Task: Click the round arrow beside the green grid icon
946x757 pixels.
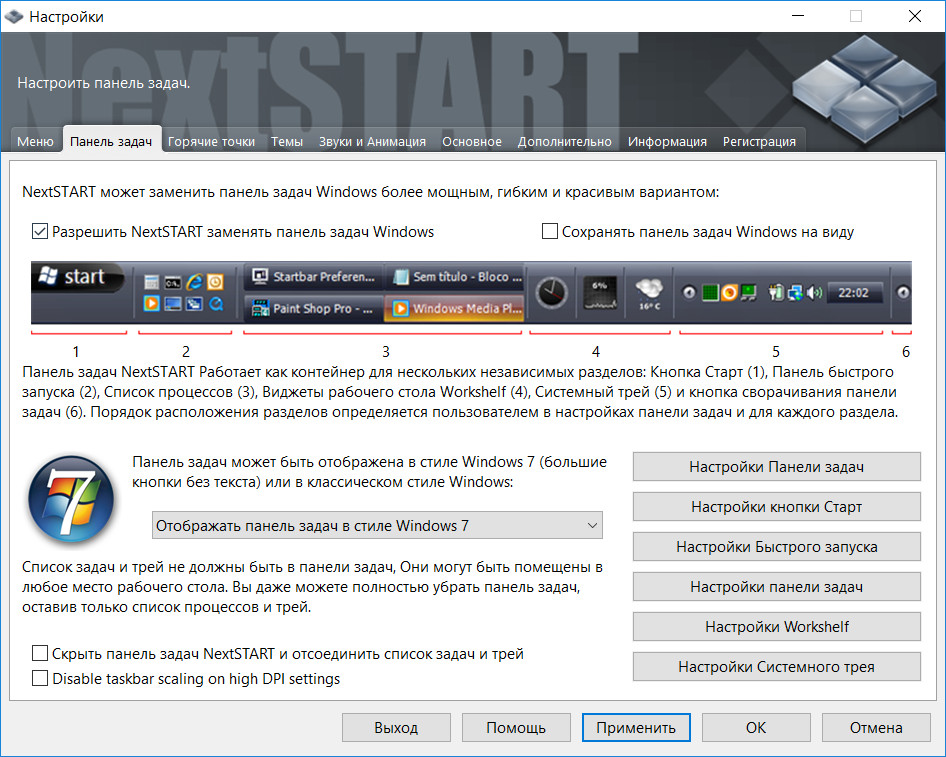Action: pyautogui.click(x=689, y=293)
